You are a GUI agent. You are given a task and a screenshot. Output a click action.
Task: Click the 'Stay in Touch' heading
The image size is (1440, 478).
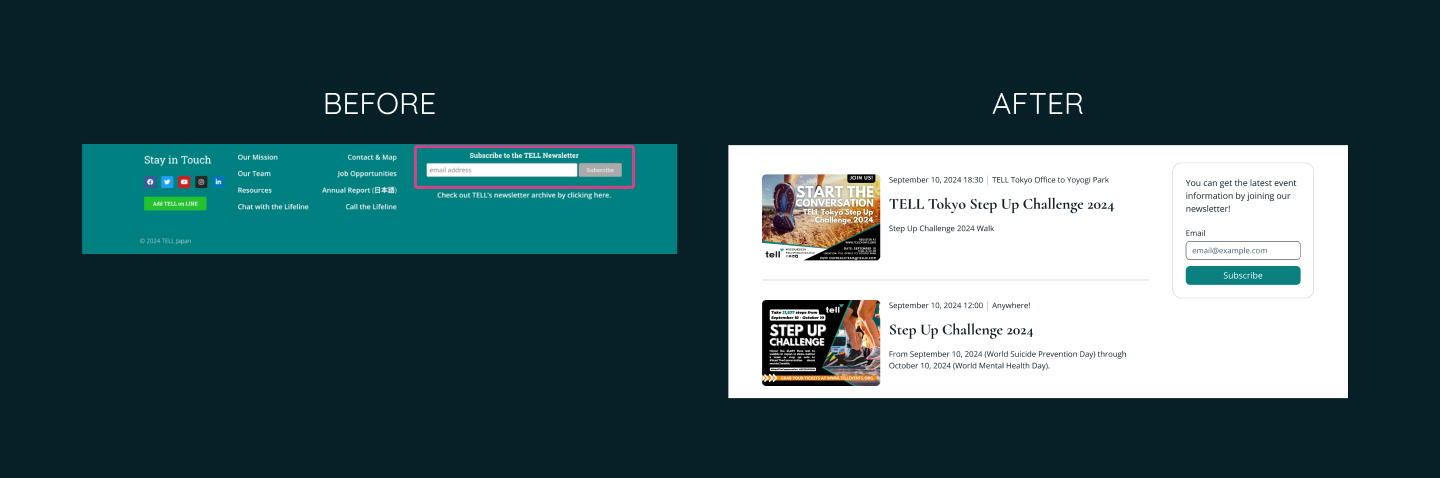pyautogui.click(x=178, y=160)
